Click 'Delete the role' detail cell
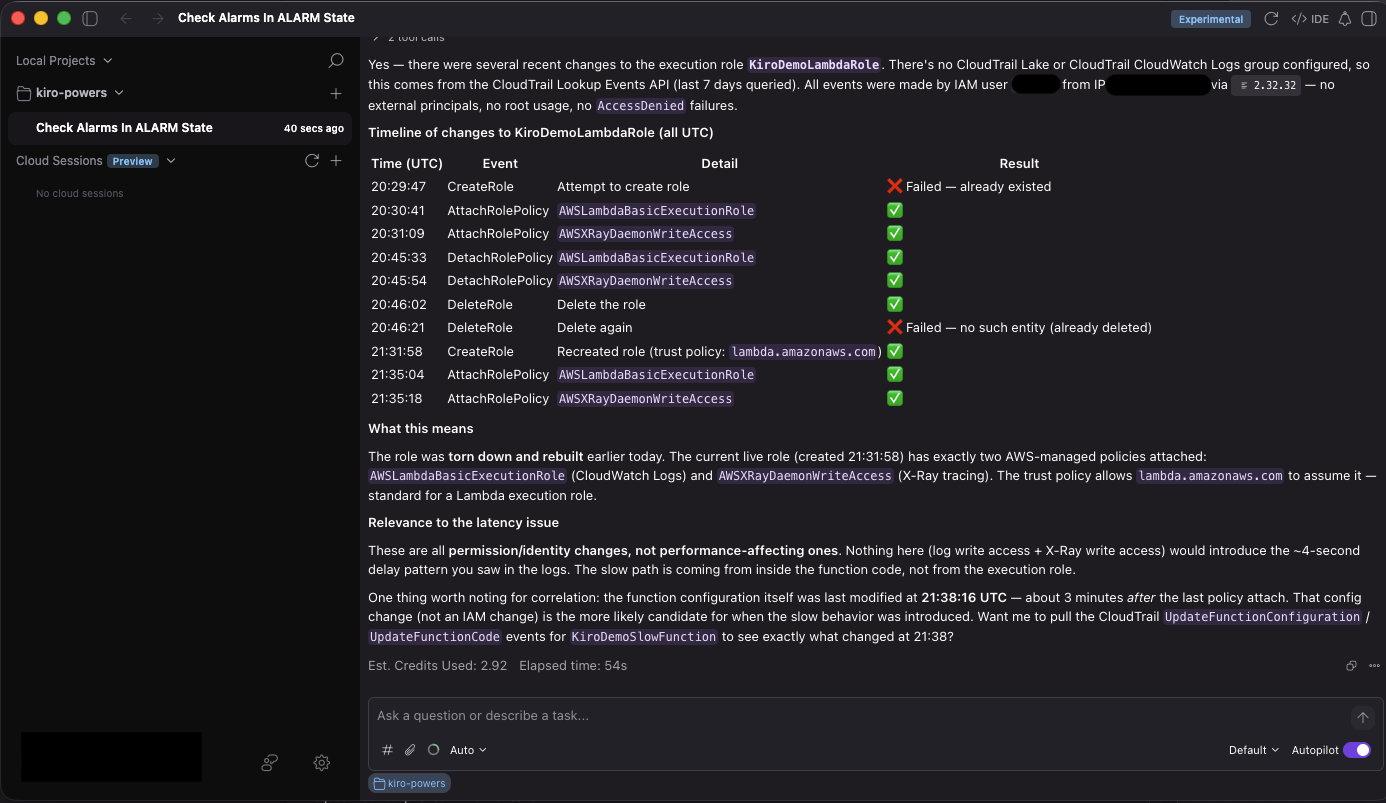This screenshot has height=803, width=1386. point(601,305)
